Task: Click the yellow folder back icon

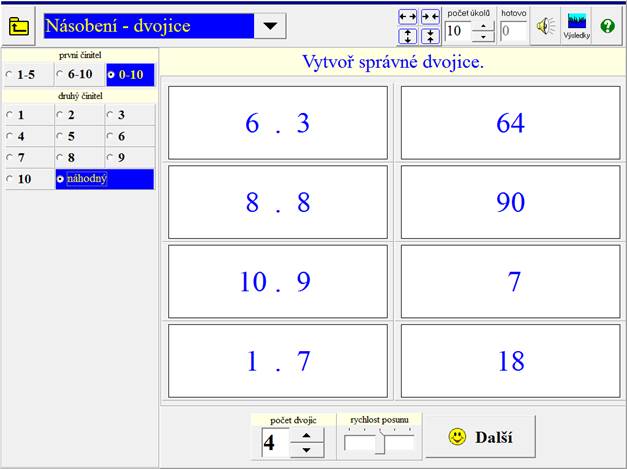Action: click(x=18, y=26)
